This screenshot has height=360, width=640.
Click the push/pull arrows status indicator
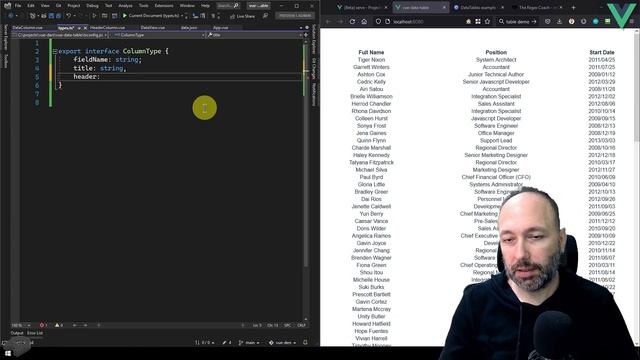[204, 343]
